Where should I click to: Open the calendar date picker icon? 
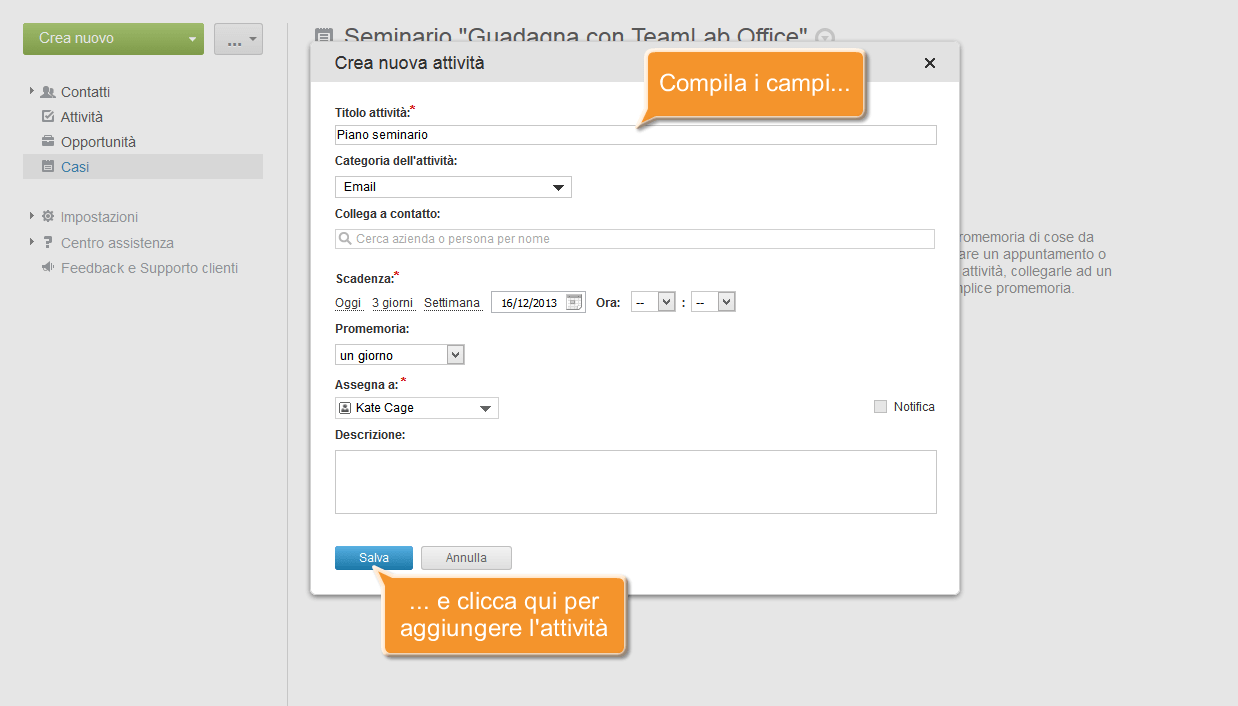coord(574,302)
